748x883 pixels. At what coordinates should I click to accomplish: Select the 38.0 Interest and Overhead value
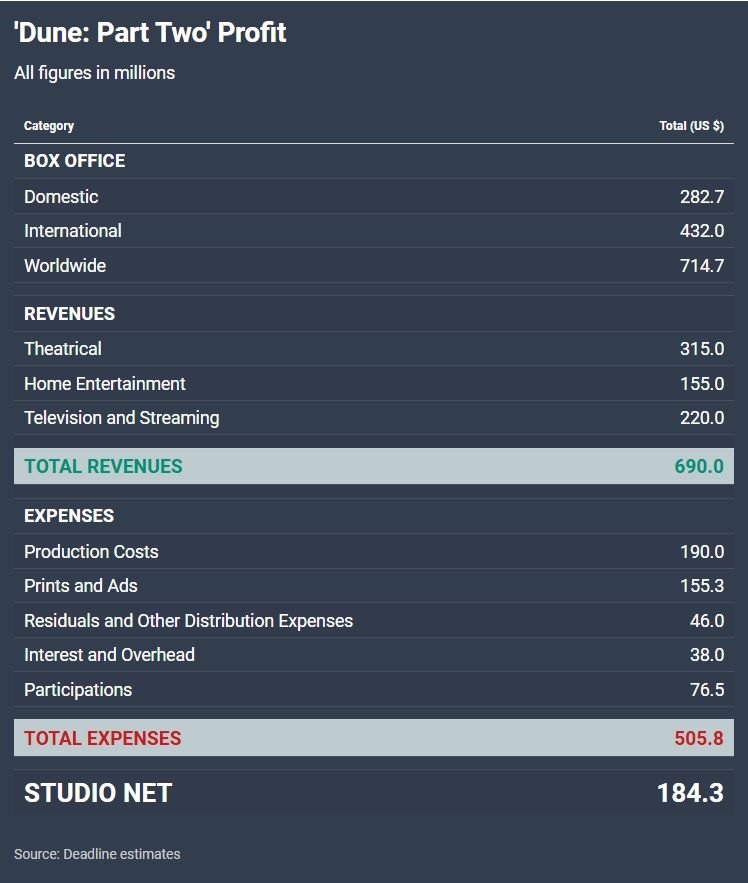pyautogui.click(x=707, y=655)
